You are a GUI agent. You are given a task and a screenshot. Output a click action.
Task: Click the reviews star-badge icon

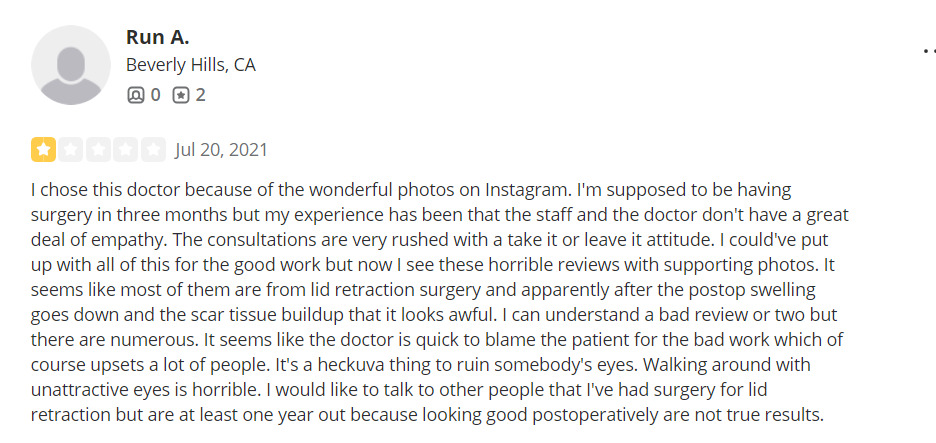coord(181,95)
